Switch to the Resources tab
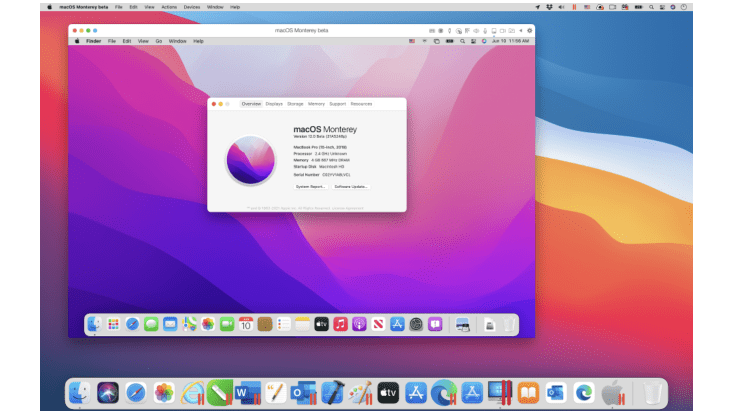This screenshot has width=735, height=413. (361, 104)
